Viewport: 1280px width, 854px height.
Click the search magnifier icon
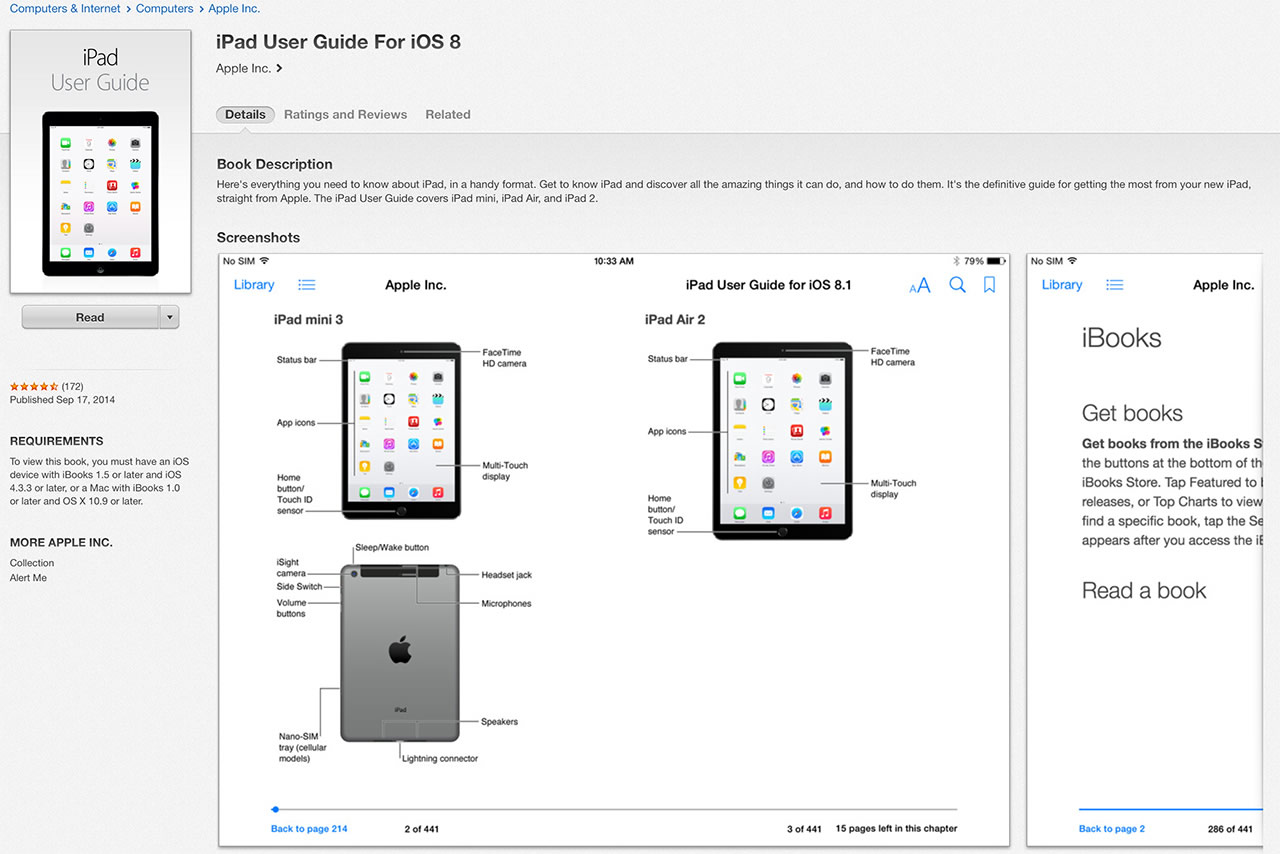957,285
